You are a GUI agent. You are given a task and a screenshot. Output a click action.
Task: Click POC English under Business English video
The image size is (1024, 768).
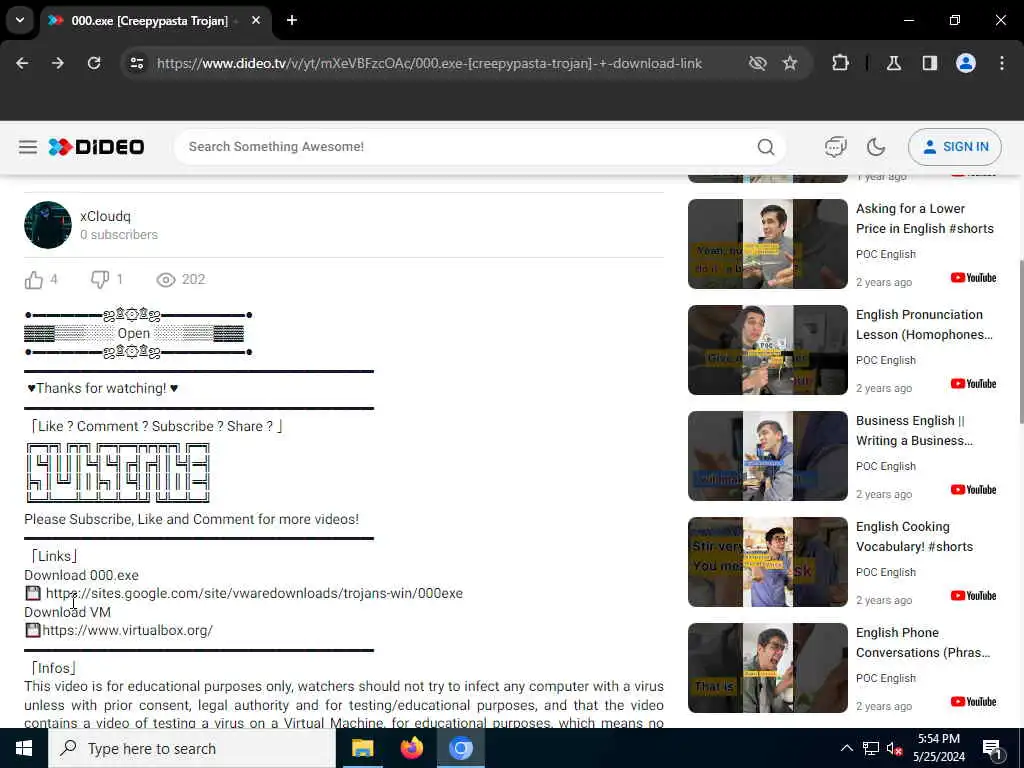pyautogui.click(x=886, y=466)
